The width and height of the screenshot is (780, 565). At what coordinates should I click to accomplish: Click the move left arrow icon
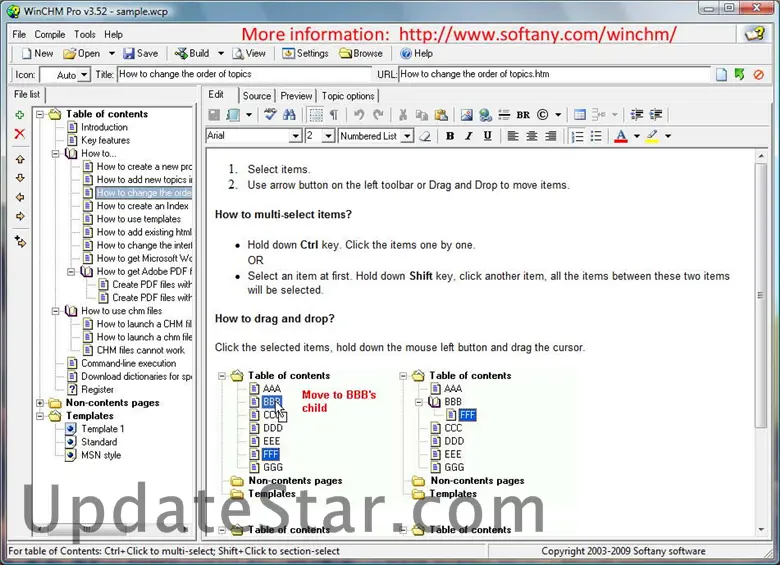(20, 197)
